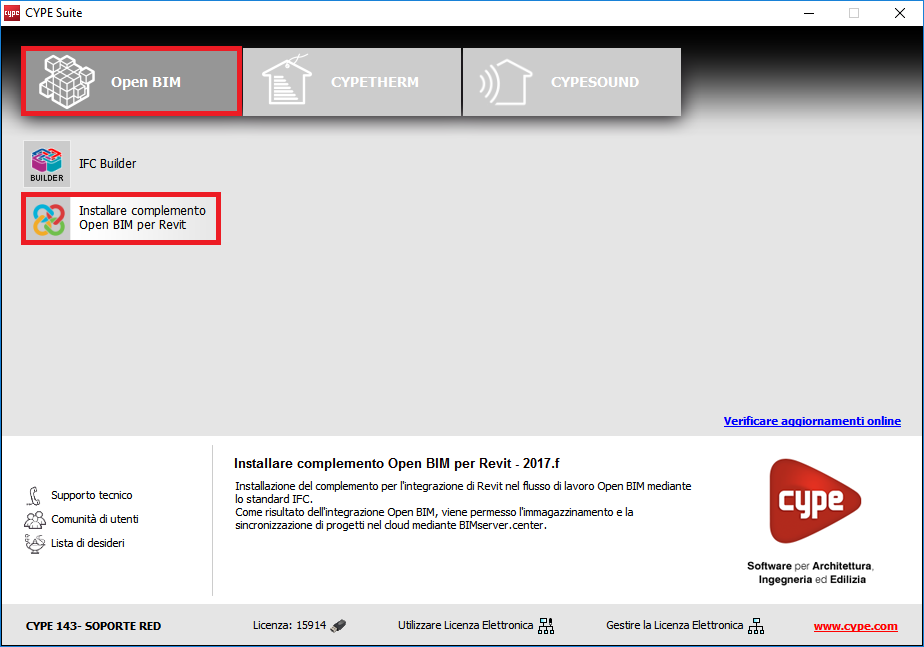The height and width of the screenshot is (647, 924).
Task: Open the www.cype.com link
Action: click(856, 626)
